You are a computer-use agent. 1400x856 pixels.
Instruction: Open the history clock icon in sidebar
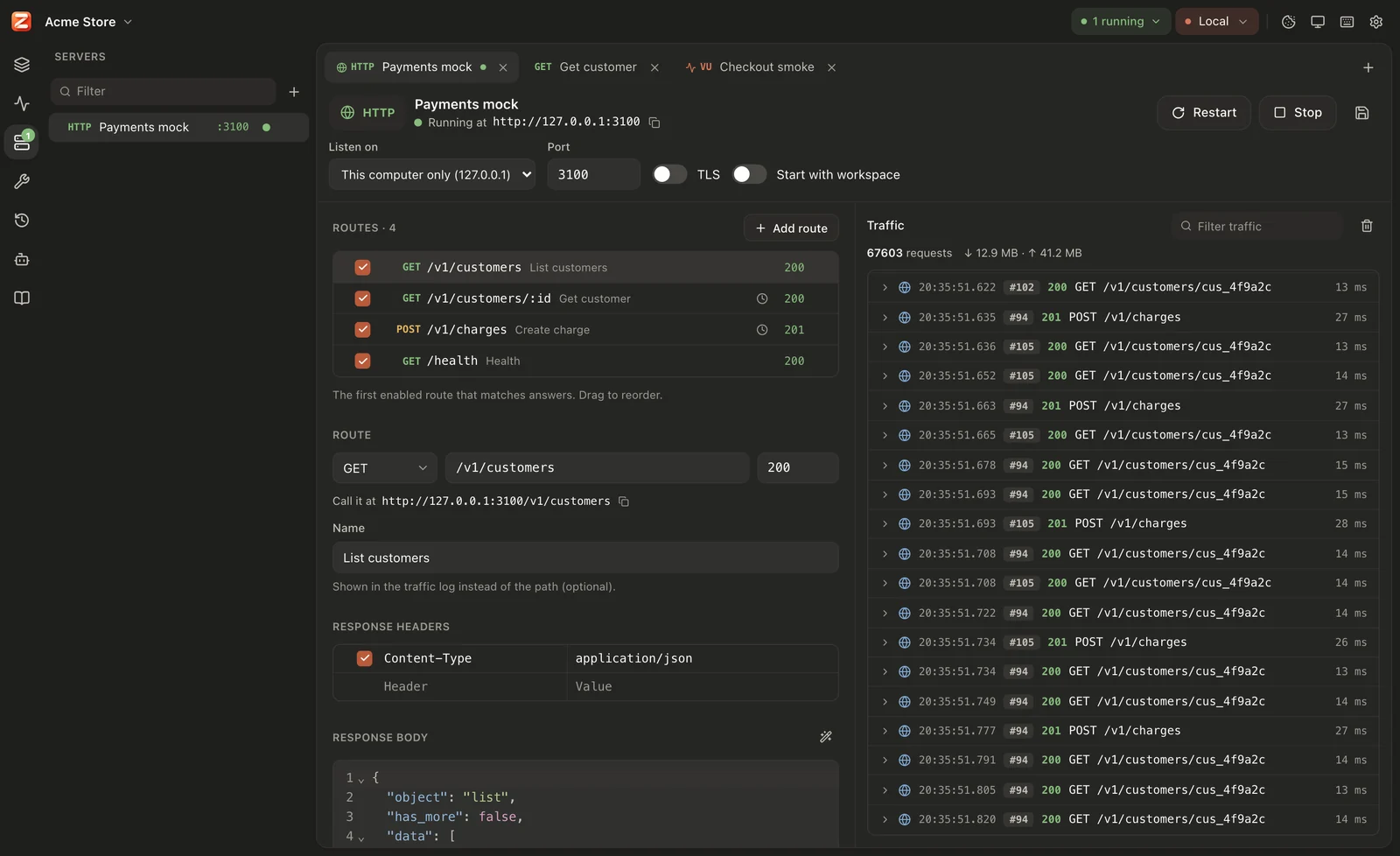pyautogui.click(x=22, y=220)
